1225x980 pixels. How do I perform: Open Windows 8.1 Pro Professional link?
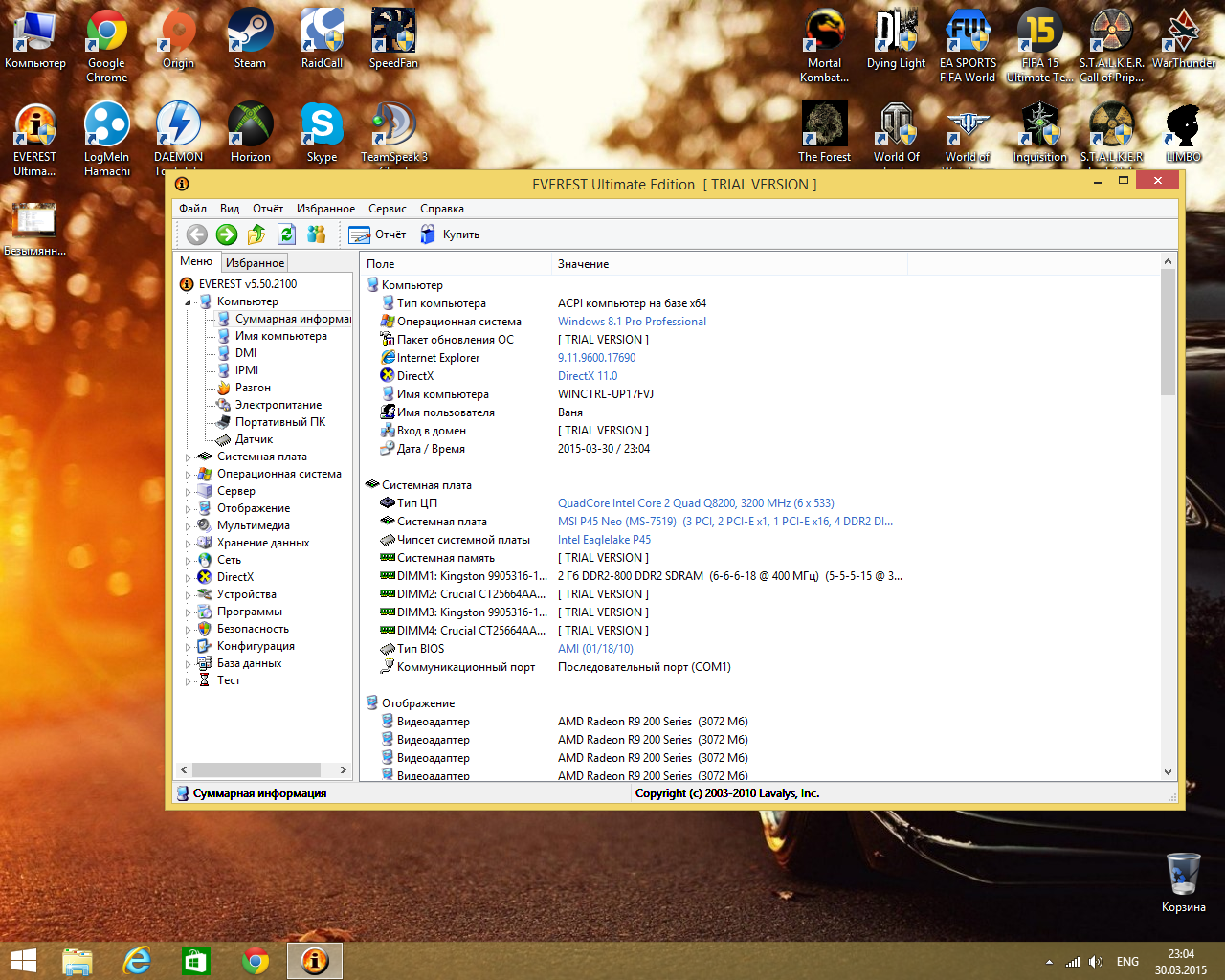632,322
